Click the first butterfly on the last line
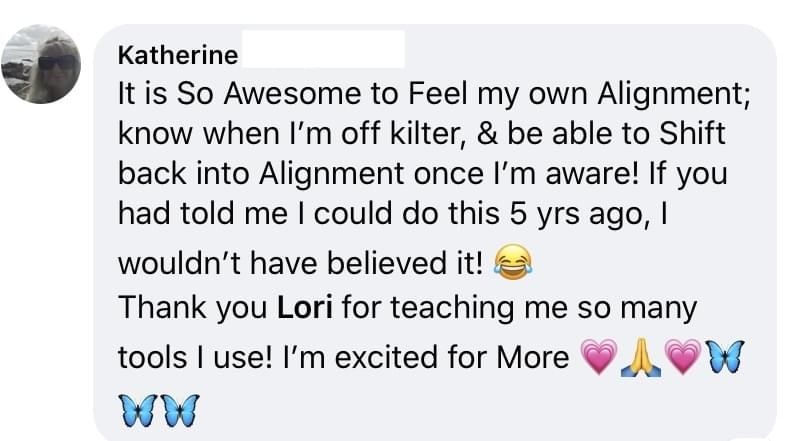The width and height of the screenshot is (800, 441). [x=138, y=407]
